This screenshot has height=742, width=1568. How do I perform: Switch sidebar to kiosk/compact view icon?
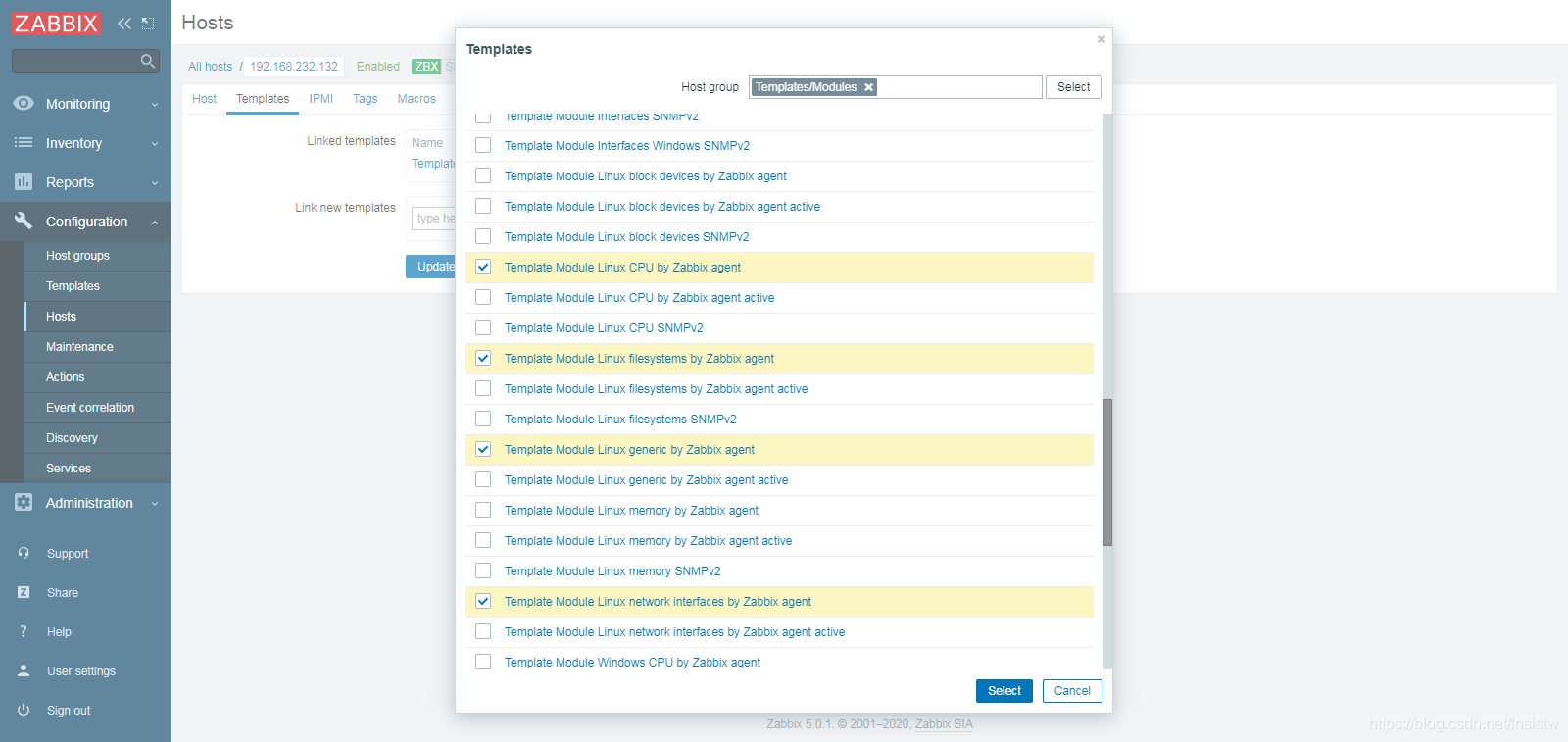(x=148, y=24)
